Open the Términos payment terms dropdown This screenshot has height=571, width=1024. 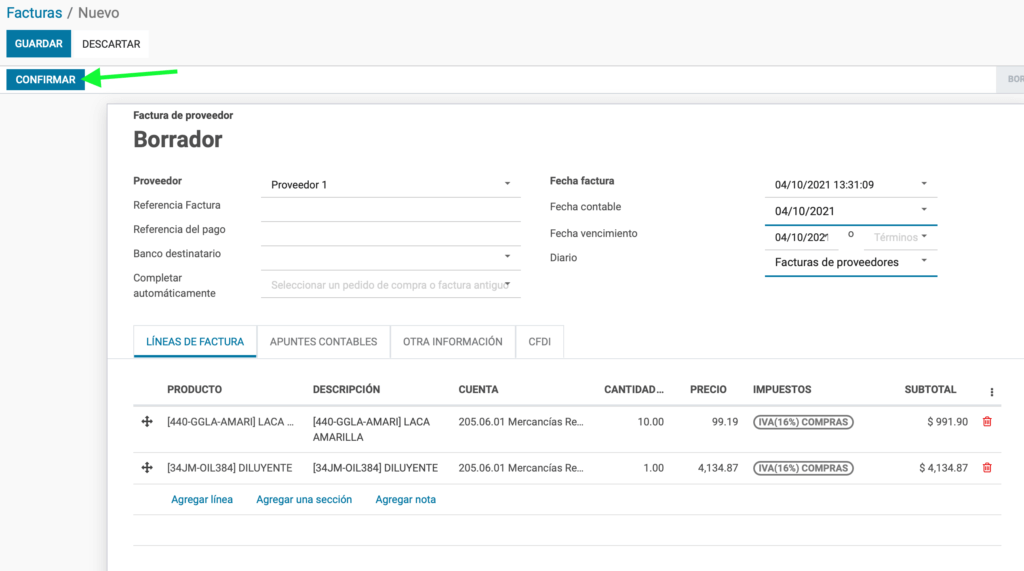click(x=901, y=237)
